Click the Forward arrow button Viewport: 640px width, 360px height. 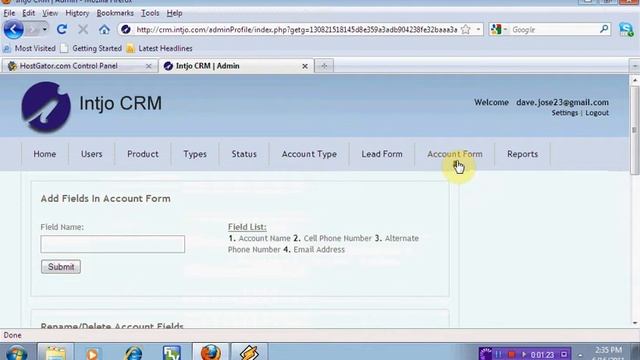point(33,29)
